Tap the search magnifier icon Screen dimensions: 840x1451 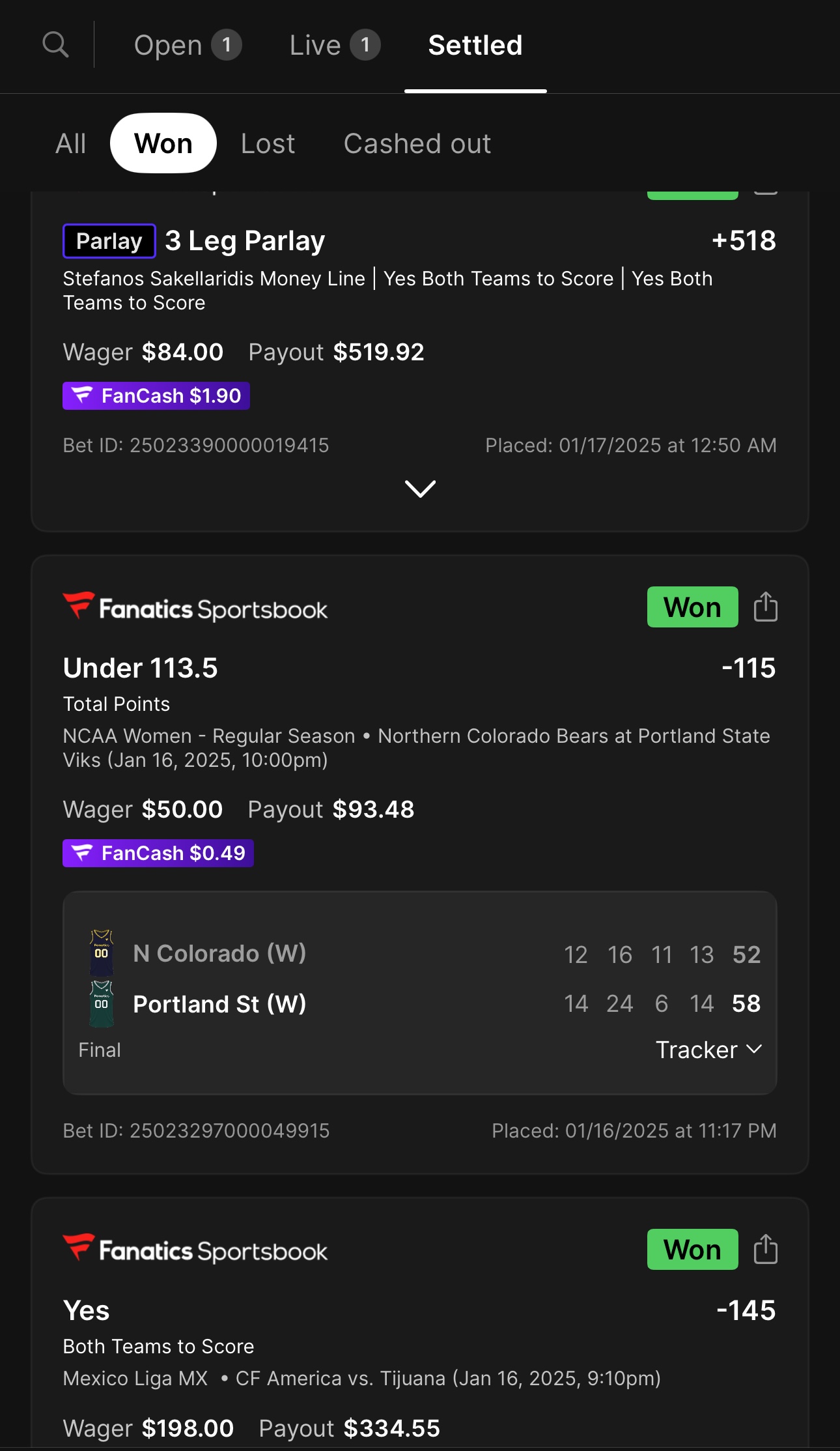[x=55, y=45]
